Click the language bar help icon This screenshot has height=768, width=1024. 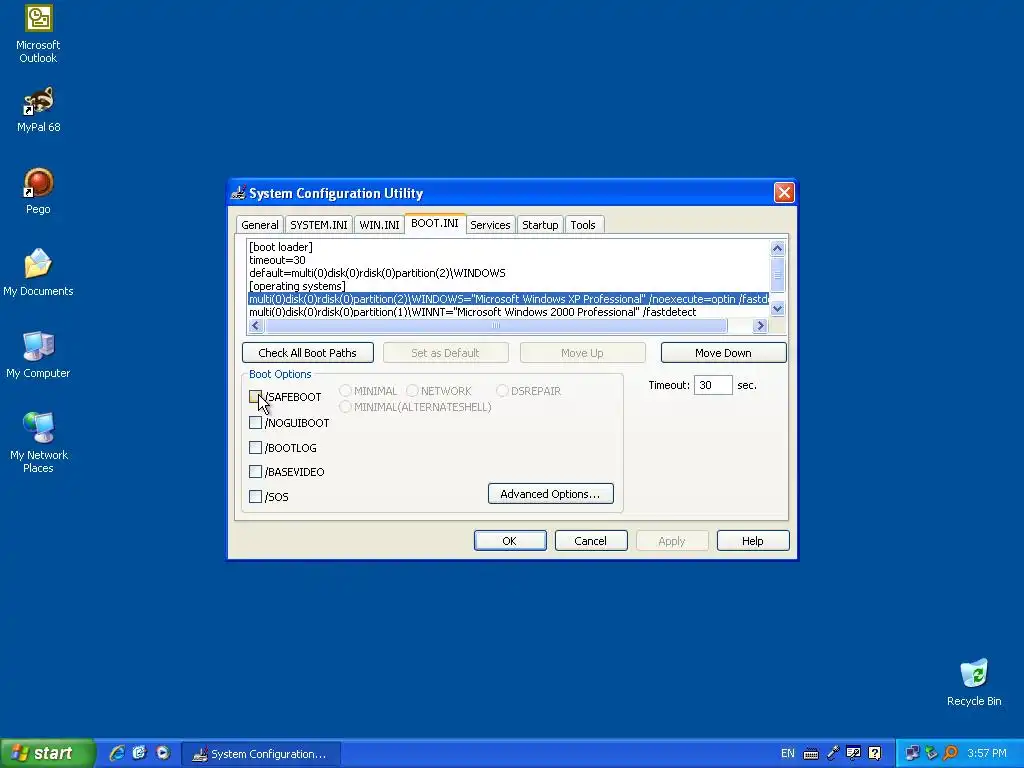[x=875, y=754]
